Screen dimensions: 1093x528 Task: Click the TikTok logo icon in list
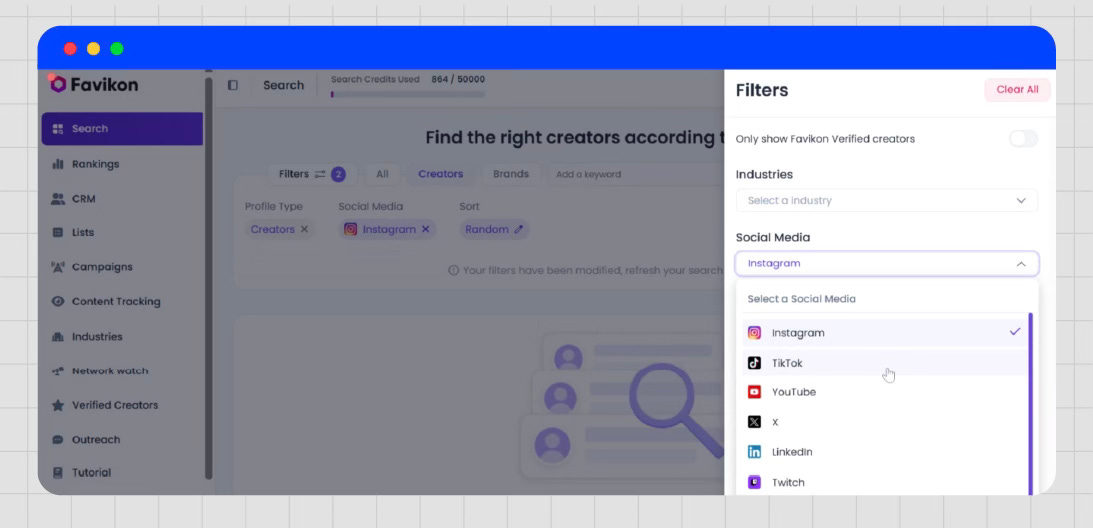(x=754, y=363)
